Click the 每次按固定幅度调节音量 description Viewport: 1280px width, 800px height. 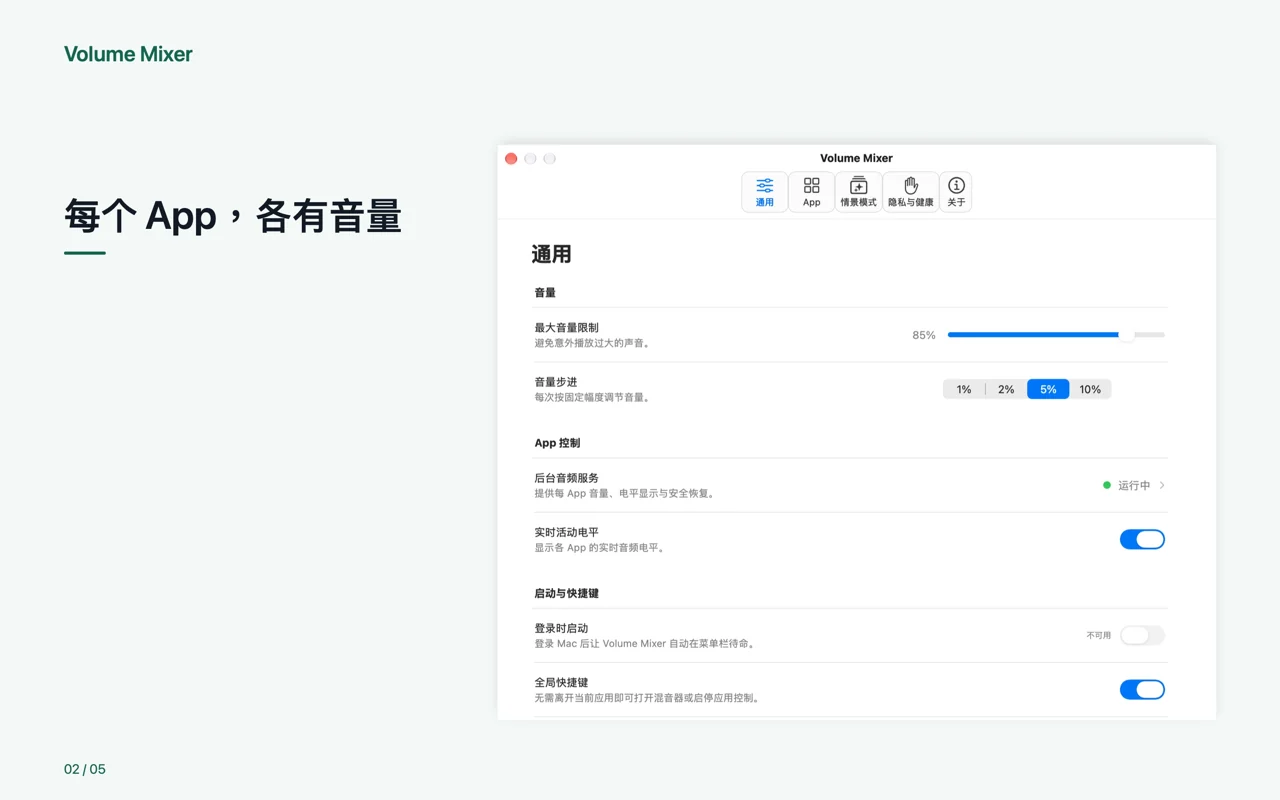pyautogui.click(x=593, y=397)
